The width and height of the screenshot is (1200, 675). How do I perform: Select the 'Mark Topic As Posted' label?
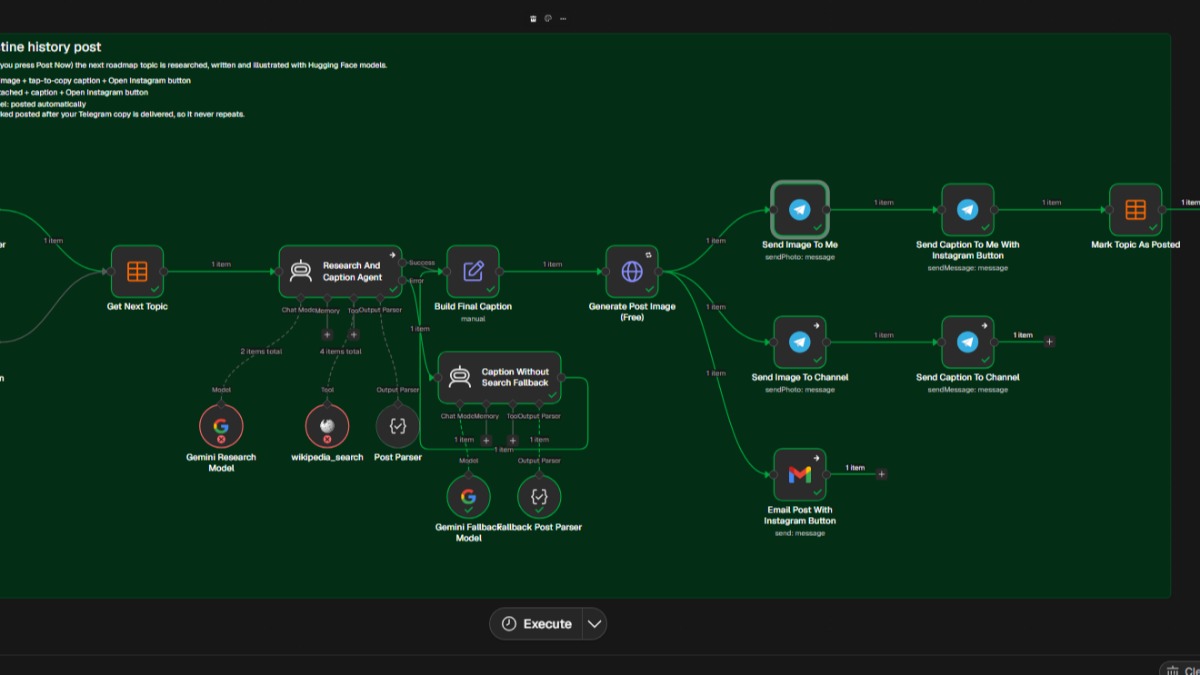point(1135,244)
